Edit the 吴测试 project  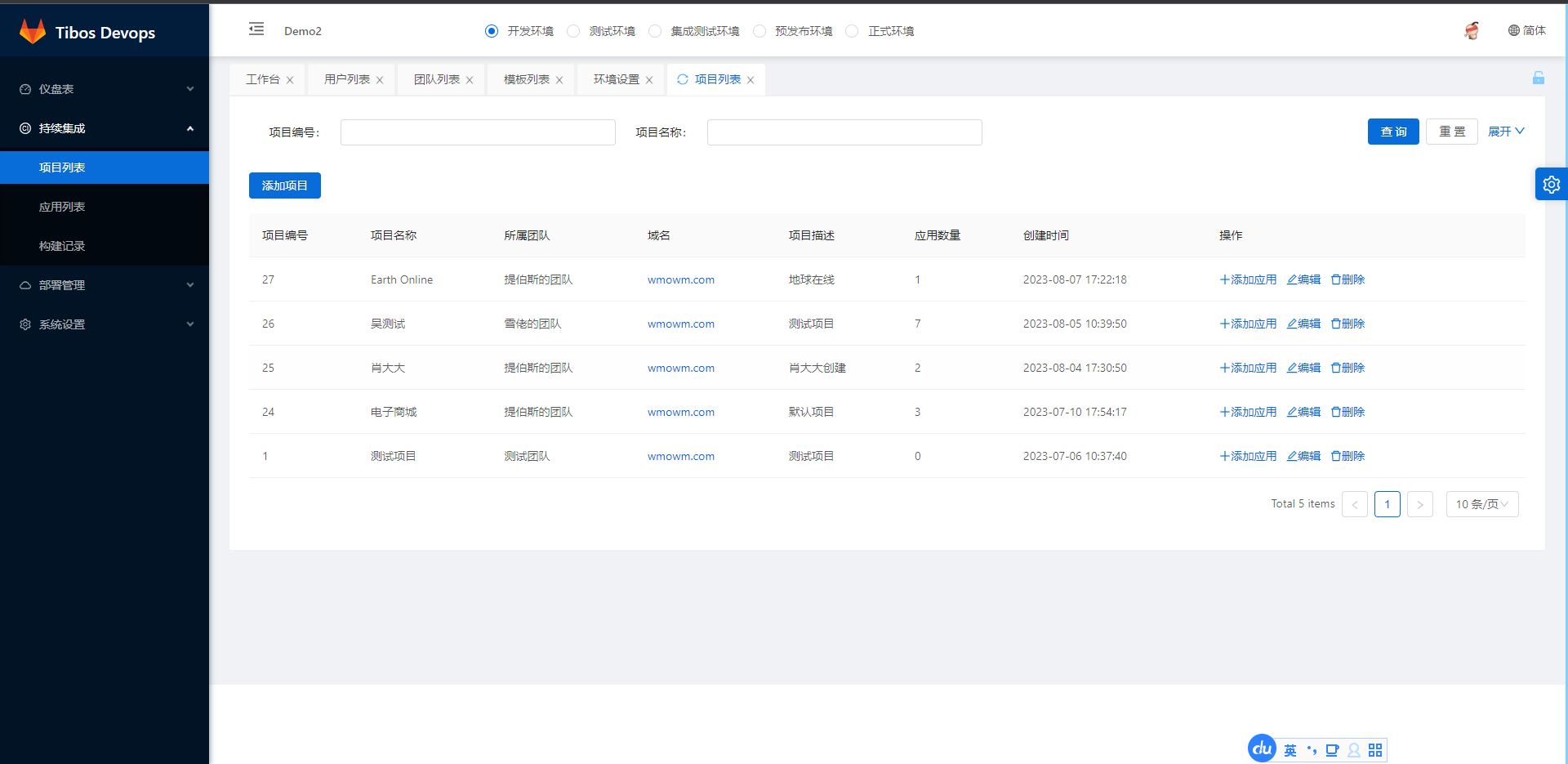pos(1303,324)
